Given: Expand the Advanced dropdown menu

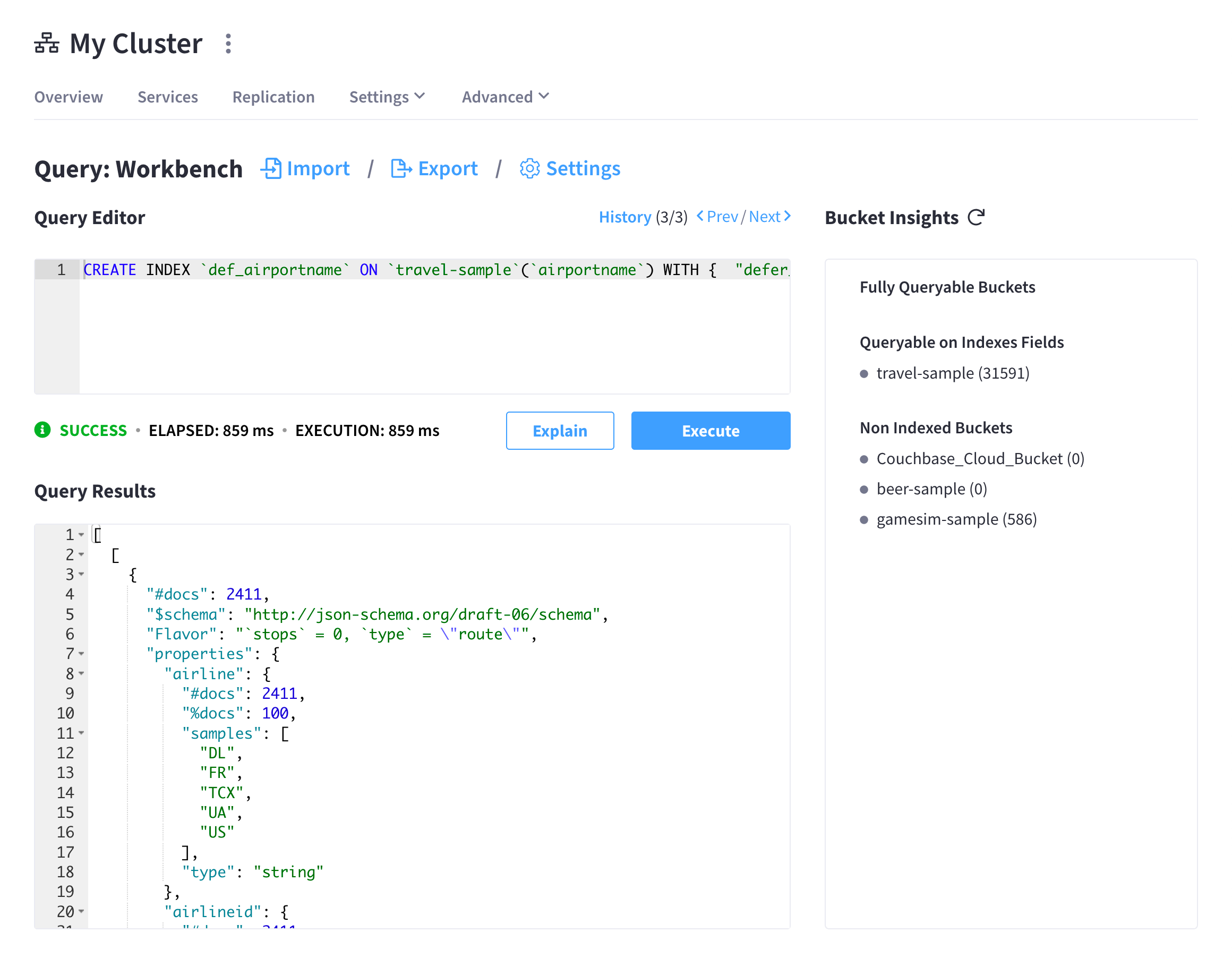Looking at the screenshot, I should pyautogui.click(x=504, y=96).
